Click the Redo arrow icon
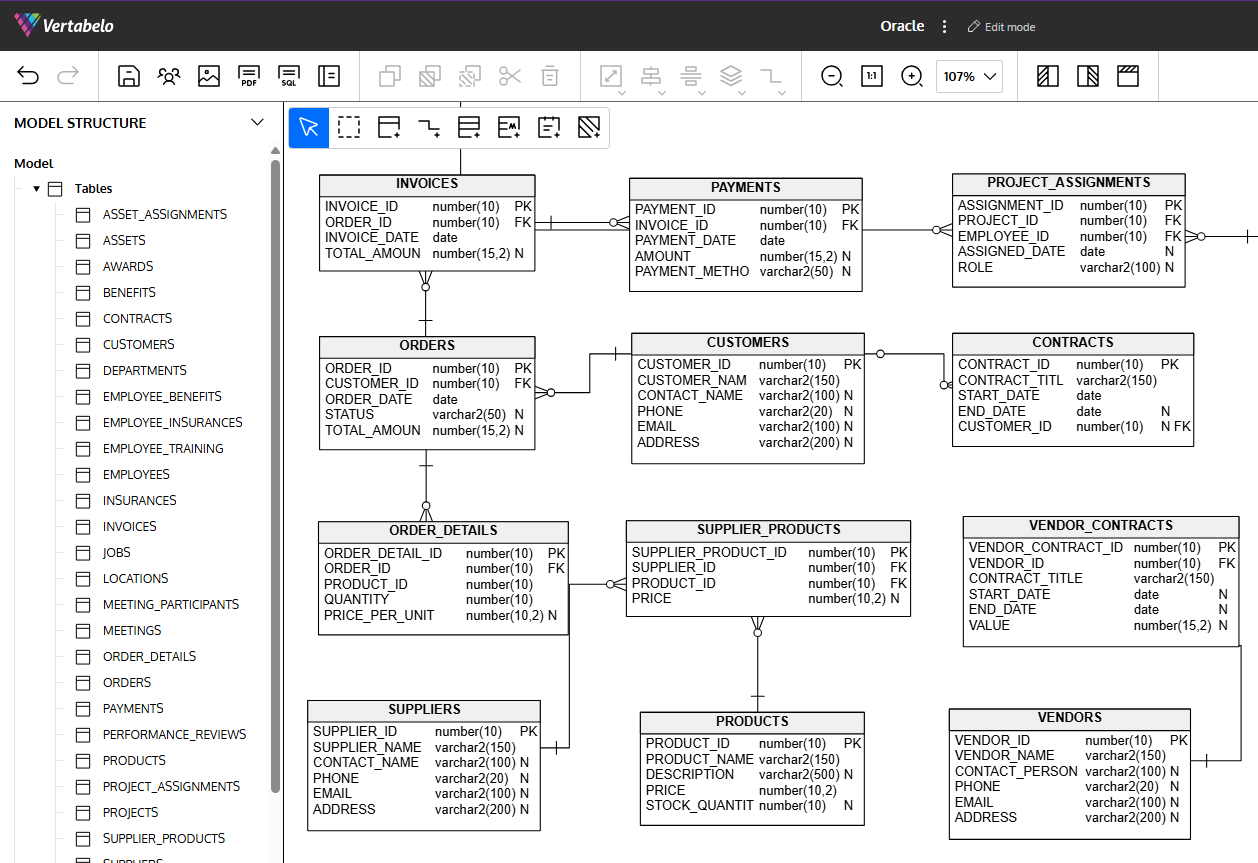The height and width of the screenshot is (863, 1258). click(68, 76)
